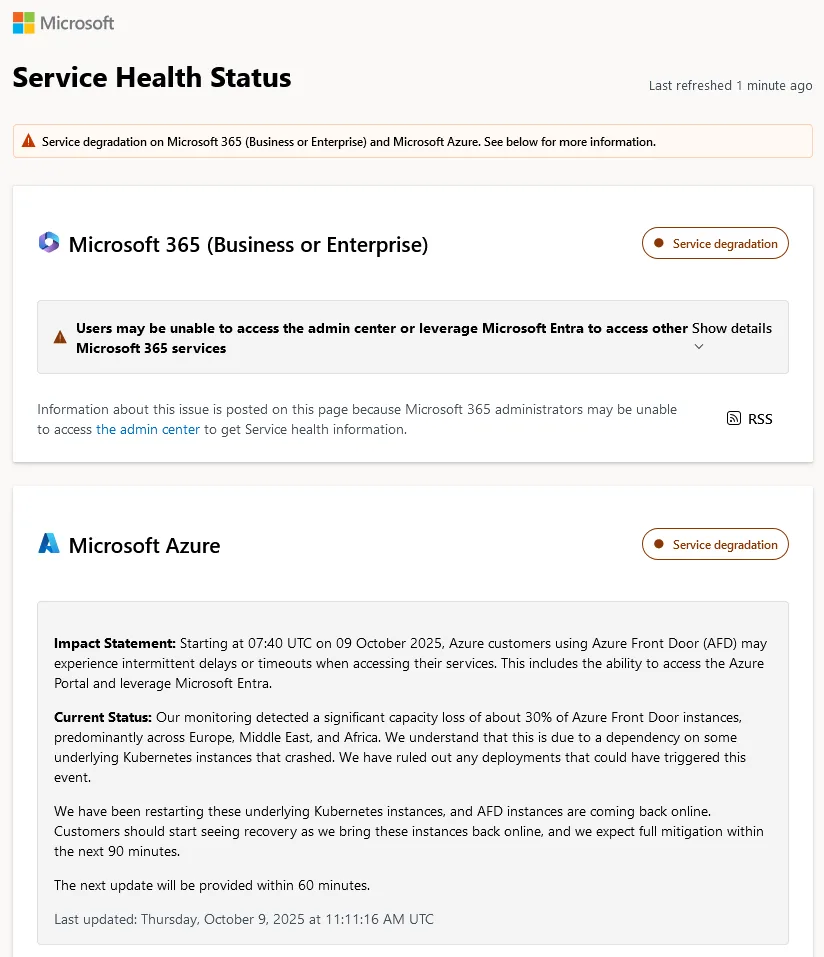Click the top service degradation alert banner
Image resolution: width=824 pixels, height=957 pixels.
tap(412, 140)
